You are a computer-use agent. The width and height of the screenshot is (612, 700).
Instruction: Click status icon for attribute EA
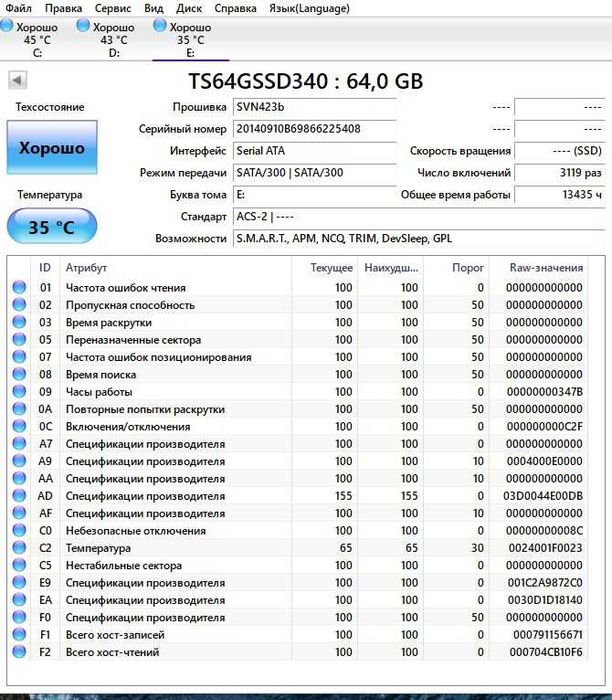pos(19,600)
